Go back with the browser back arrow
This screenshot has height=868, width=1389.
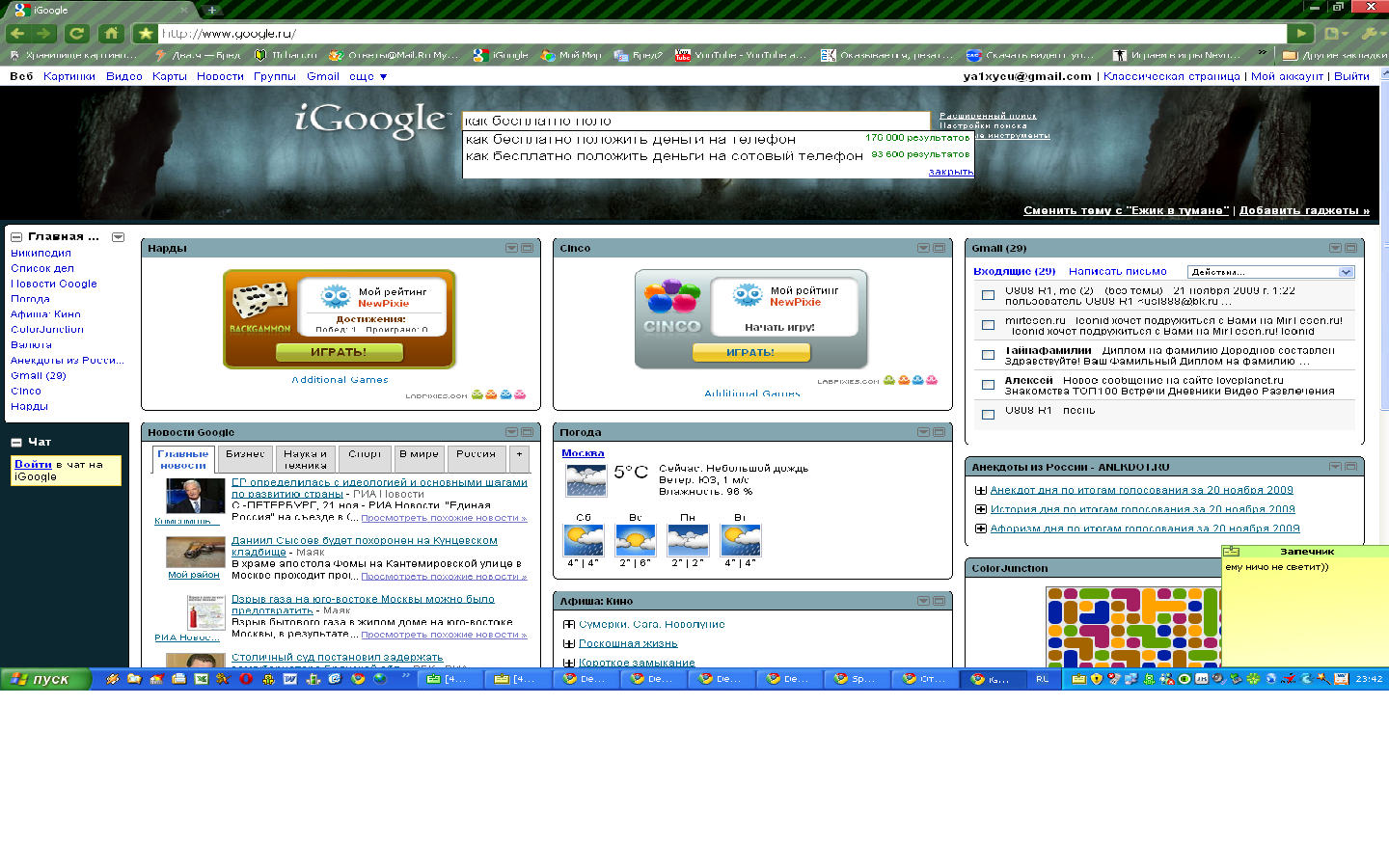[x=16, y=33]
